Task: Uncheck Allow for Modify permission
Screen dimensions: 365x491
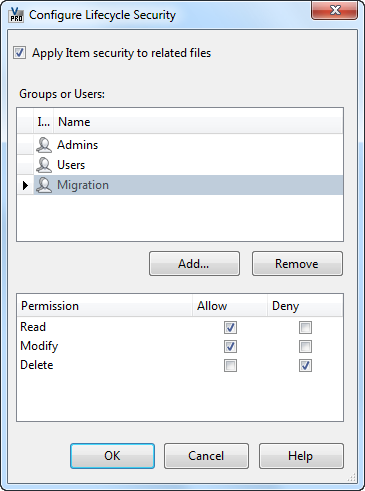Action: 230,346
